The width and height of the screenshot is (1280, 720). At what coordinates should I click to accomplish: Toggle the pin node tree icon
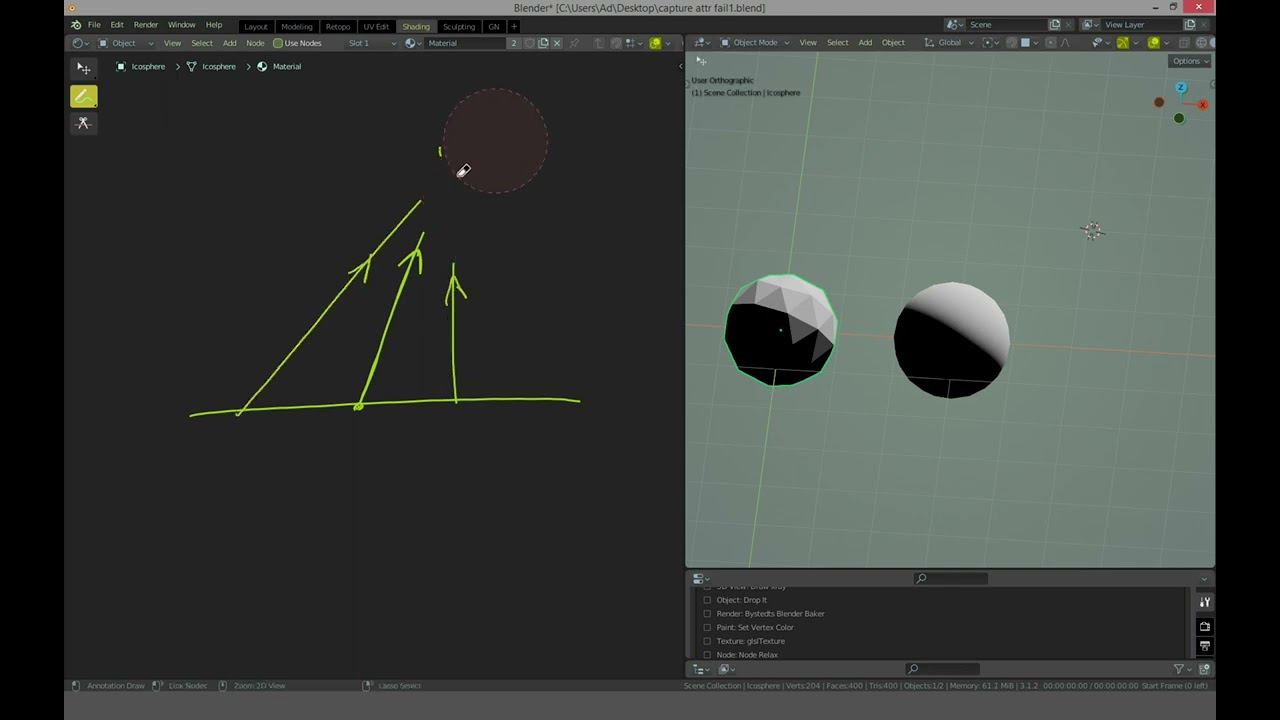(574, 43)
